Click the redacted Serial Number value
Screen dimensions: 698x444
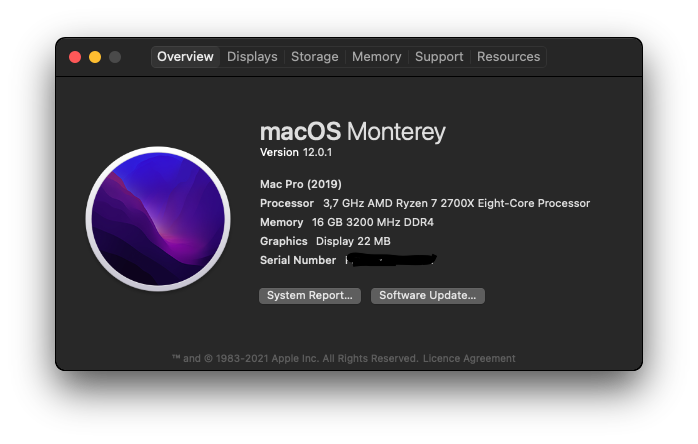point(390,260)
